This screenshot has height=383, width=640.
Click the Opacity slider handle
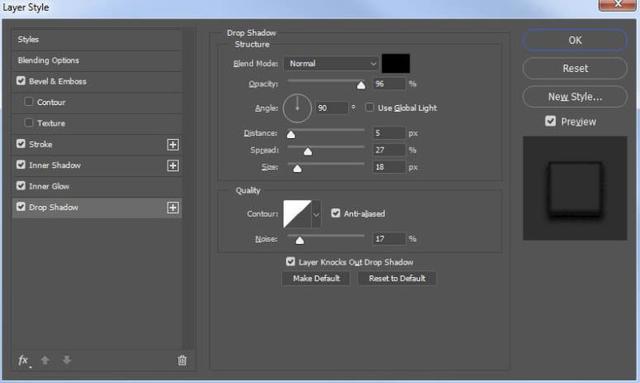[x=361, y=85]
